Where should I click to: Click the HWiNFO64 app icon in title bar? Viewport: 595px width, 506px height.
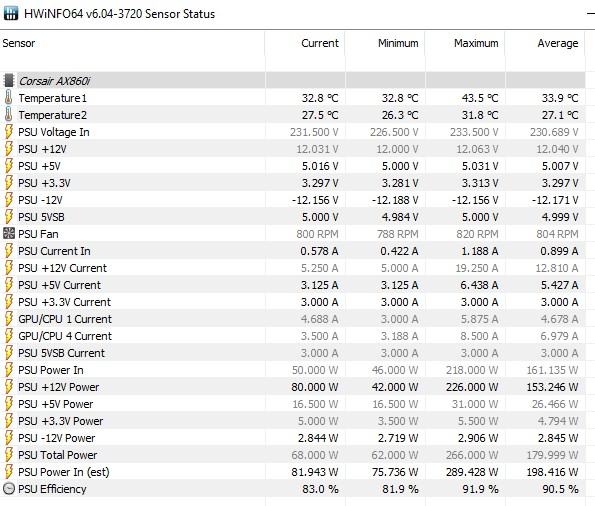pyautogui.click(x=11, y=14)
